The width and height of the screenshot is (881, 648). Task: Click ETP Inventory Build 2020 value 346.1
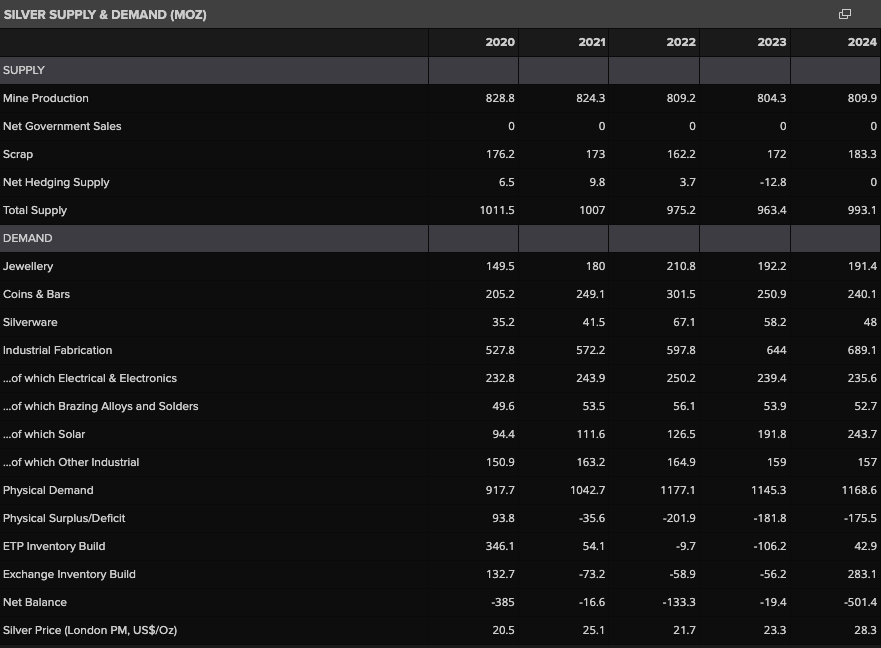[x=500, y=546]
